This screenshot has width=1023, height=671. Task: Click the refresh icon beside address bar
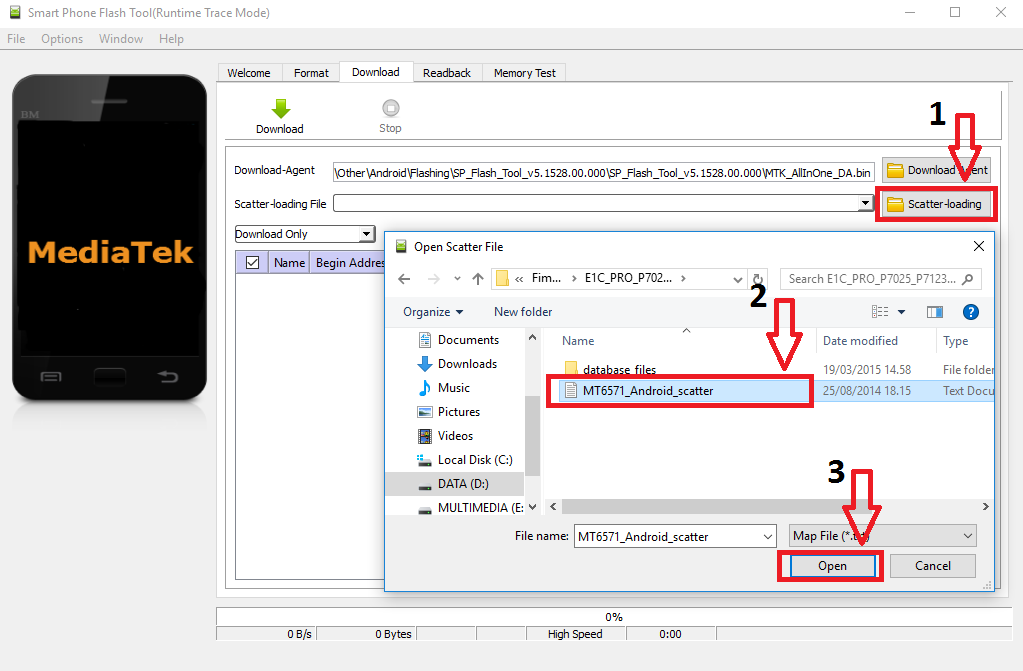tap(758, 279)
